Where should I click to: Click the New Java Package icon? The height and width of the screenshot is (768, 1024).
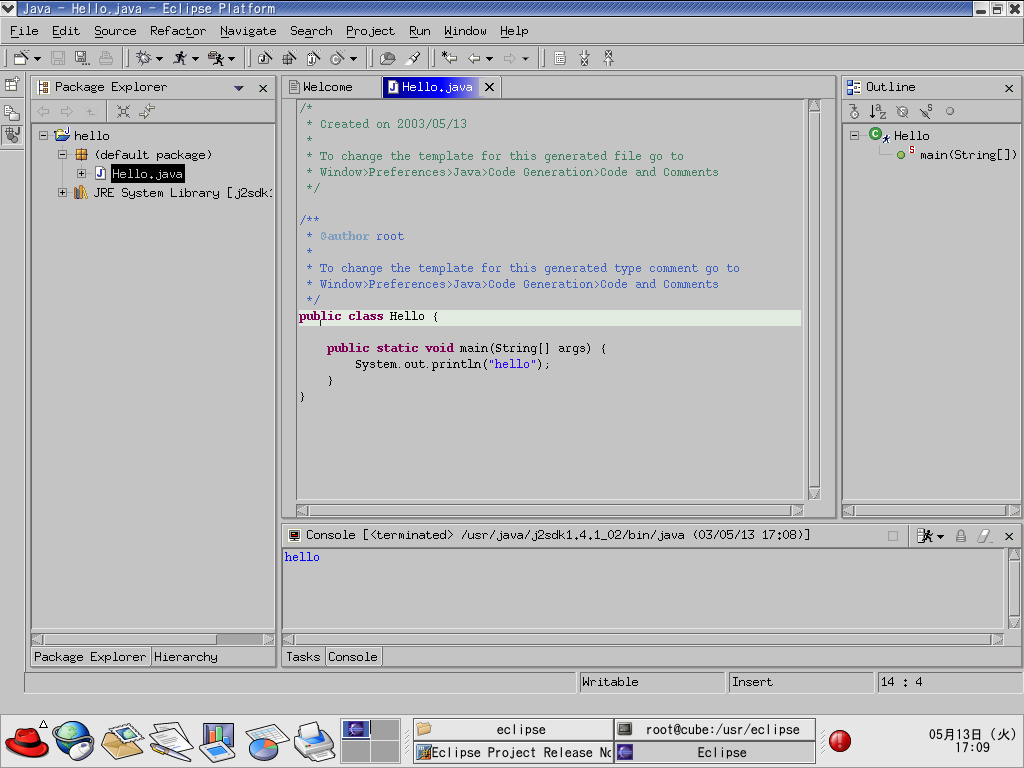click(x=289, y=58)
